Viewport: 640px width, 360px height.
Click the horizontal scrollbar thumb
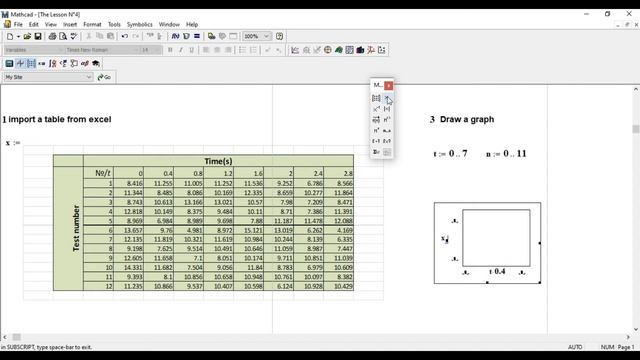16,337
